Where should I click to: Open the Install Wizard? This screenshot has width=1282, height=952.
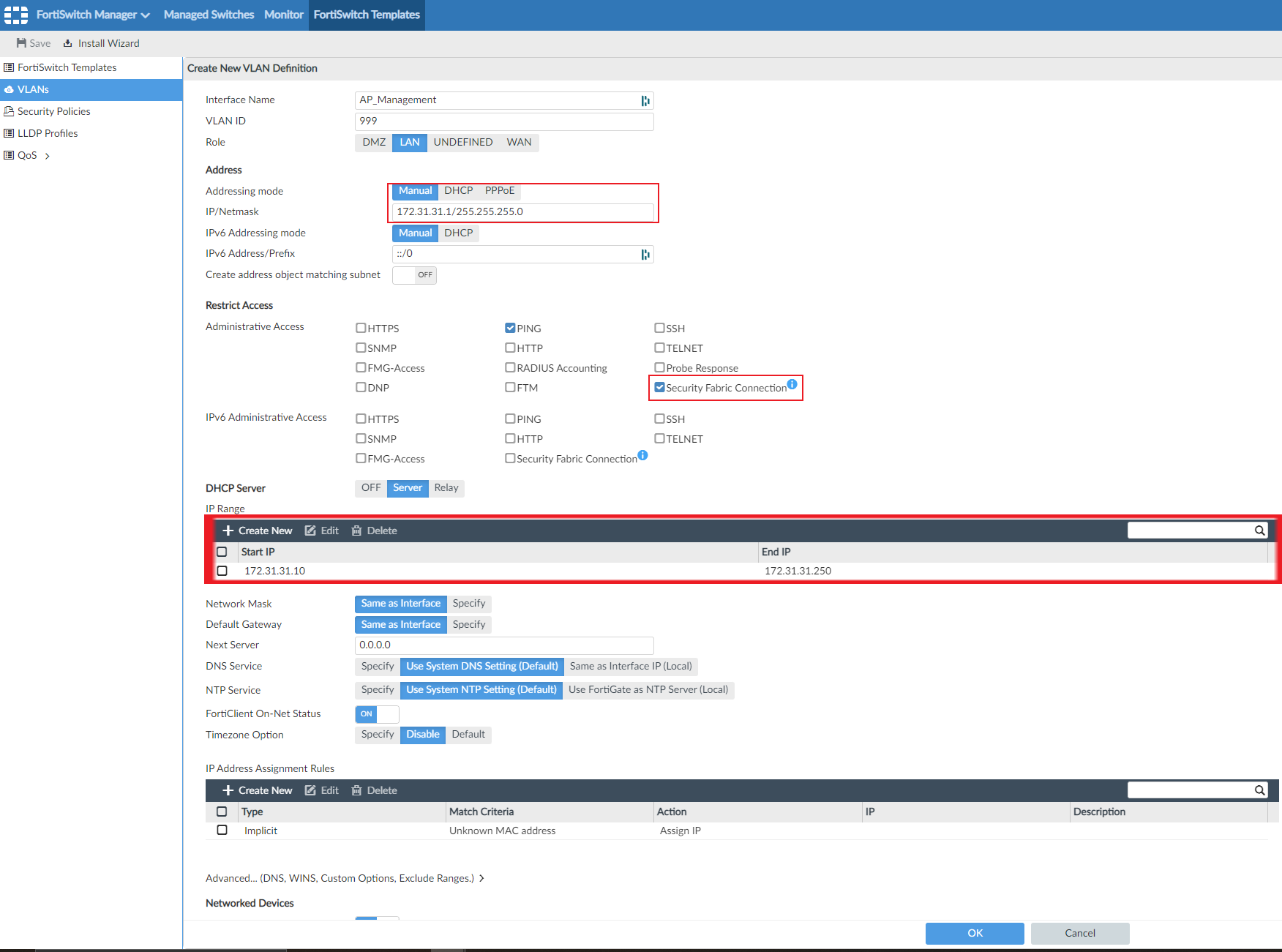tap(101, 42)
